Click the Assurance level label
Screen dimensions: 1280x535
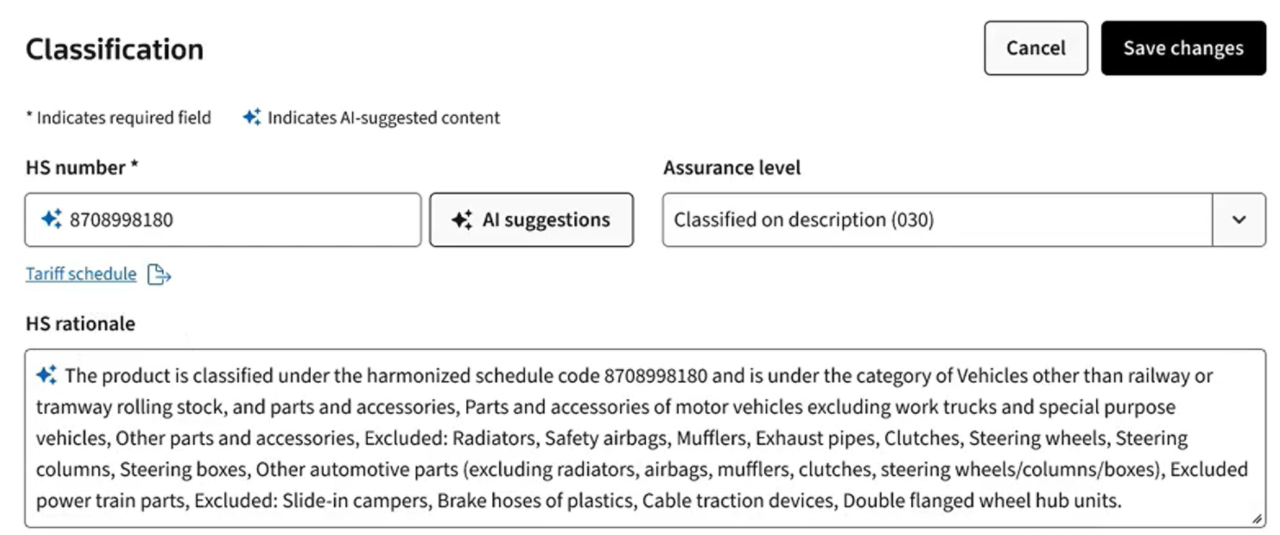(x=732, y=168)
